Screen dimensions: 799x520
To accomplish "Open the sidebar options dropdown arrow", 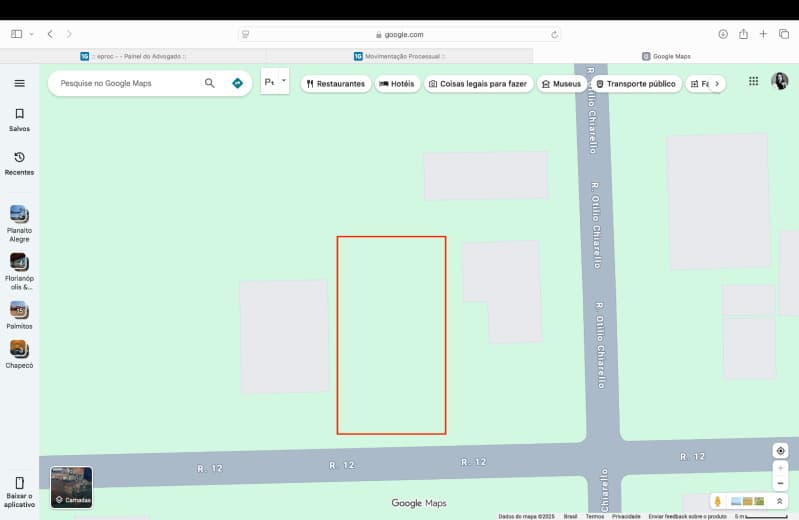I will pos(32,34).
